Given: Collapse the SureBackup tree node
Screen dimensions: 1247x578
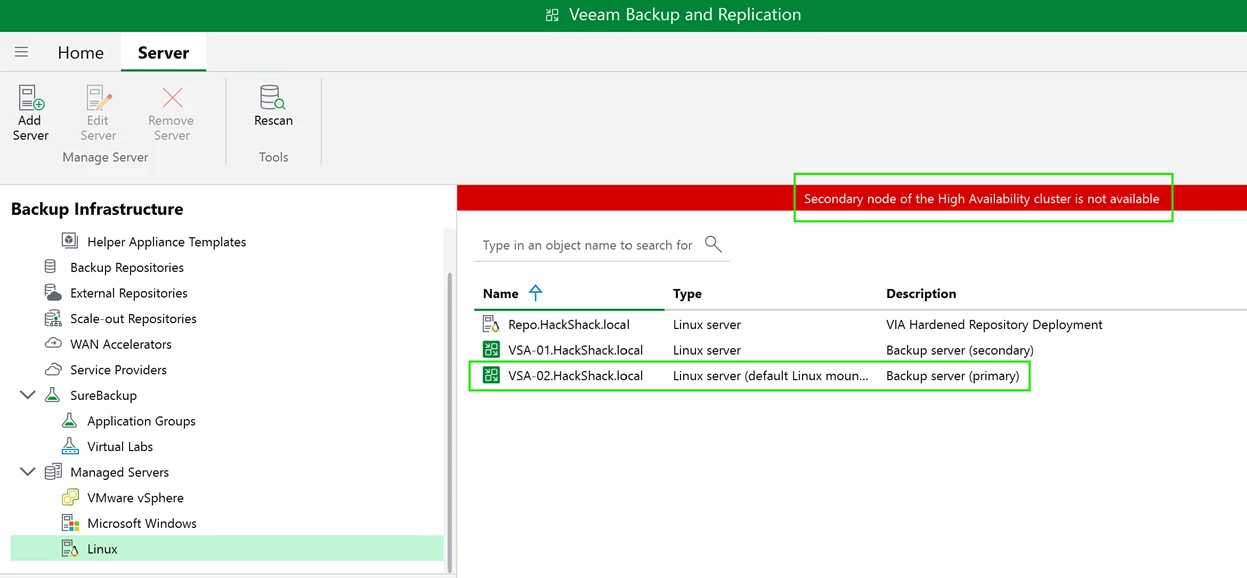Looking at the screenshot, I should tap(28, 395).
